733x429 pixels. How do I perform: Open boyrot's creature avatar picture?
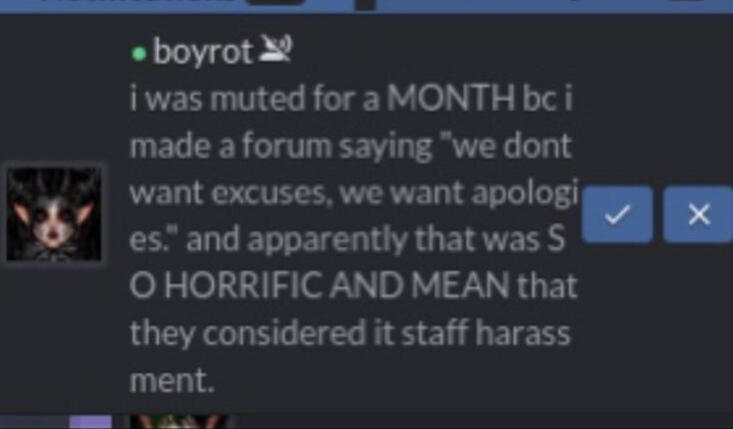54,214
